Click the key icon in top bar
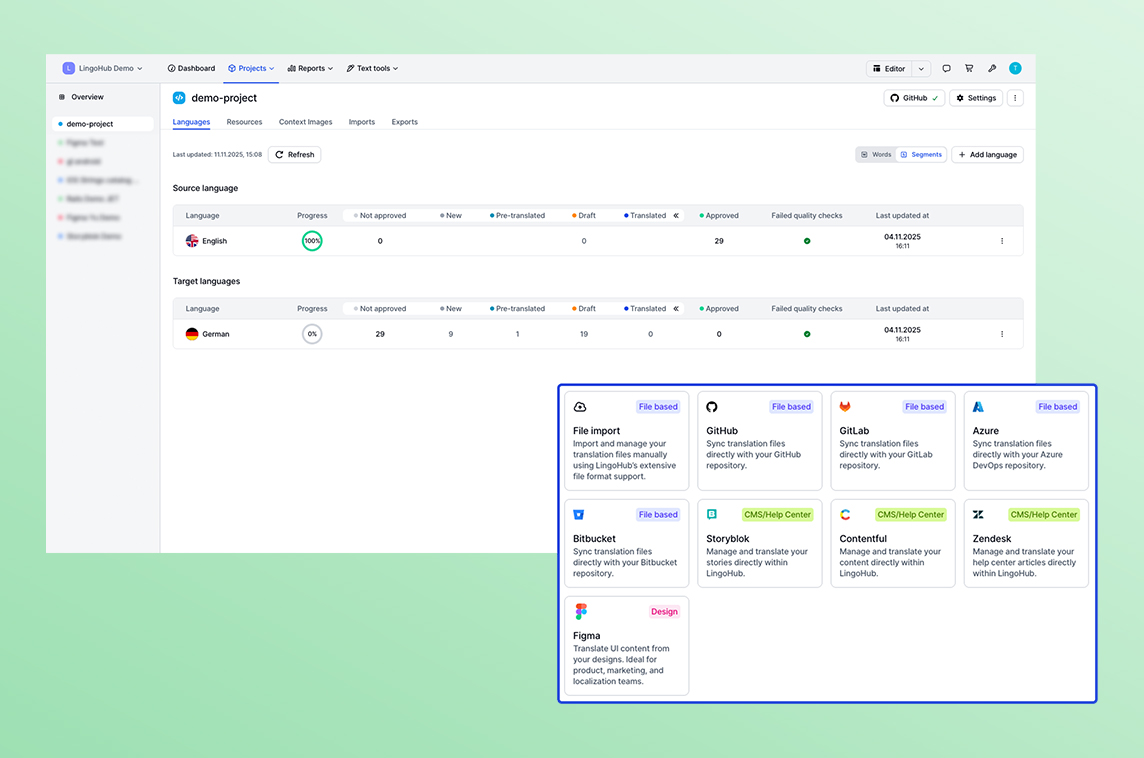The width and height of the screenshot is (1144, 758). click(x=992, y=69)
